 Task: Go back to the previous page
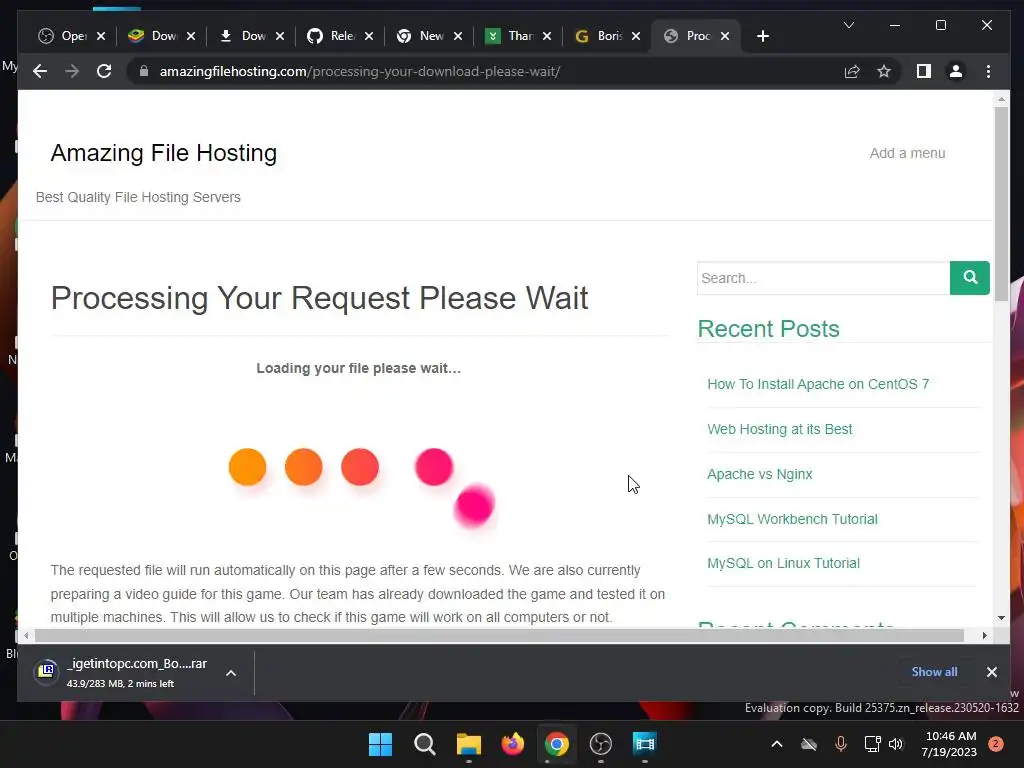point(40,71)
